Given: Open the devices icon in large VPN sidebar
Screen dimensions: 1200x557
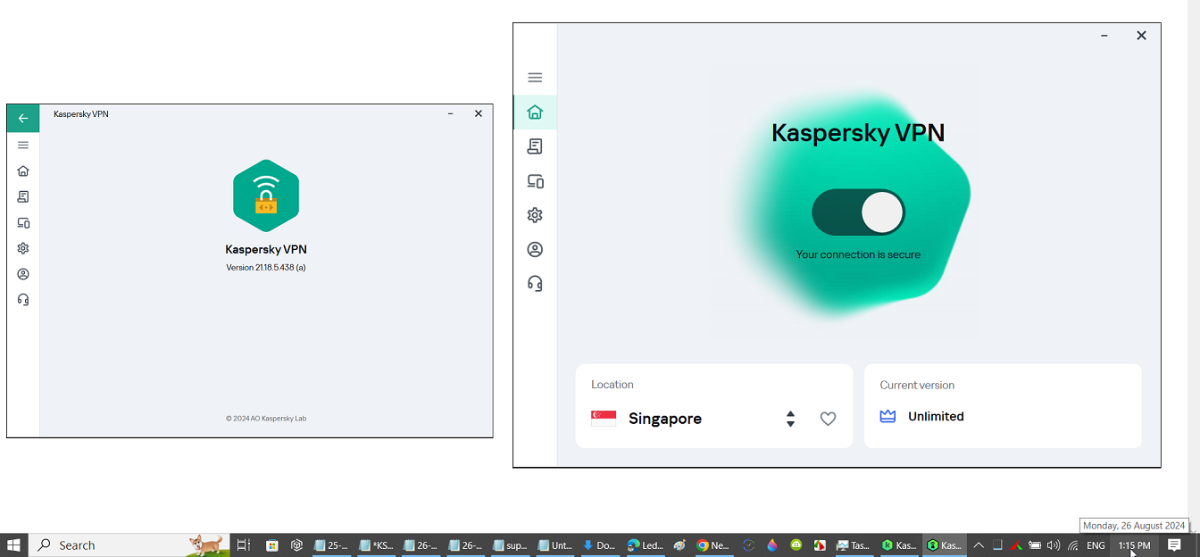Looking at the screenshot, I should click(535, 181).
